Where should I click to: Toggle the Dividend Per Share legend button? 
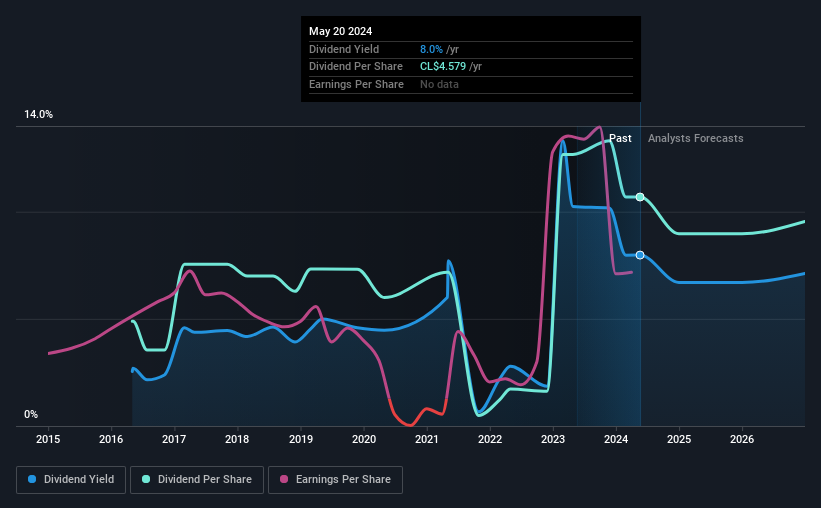pyautogui.click(x=197, y=480)
